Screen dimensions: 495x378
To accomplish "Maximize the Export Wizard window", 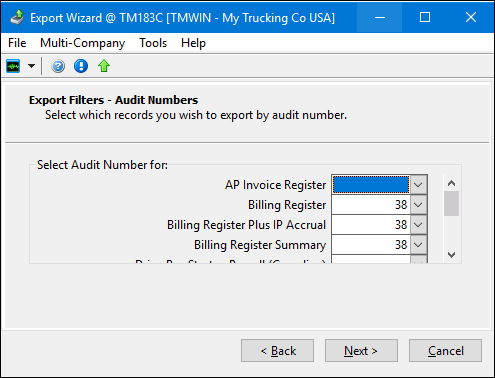I will 425,17.
